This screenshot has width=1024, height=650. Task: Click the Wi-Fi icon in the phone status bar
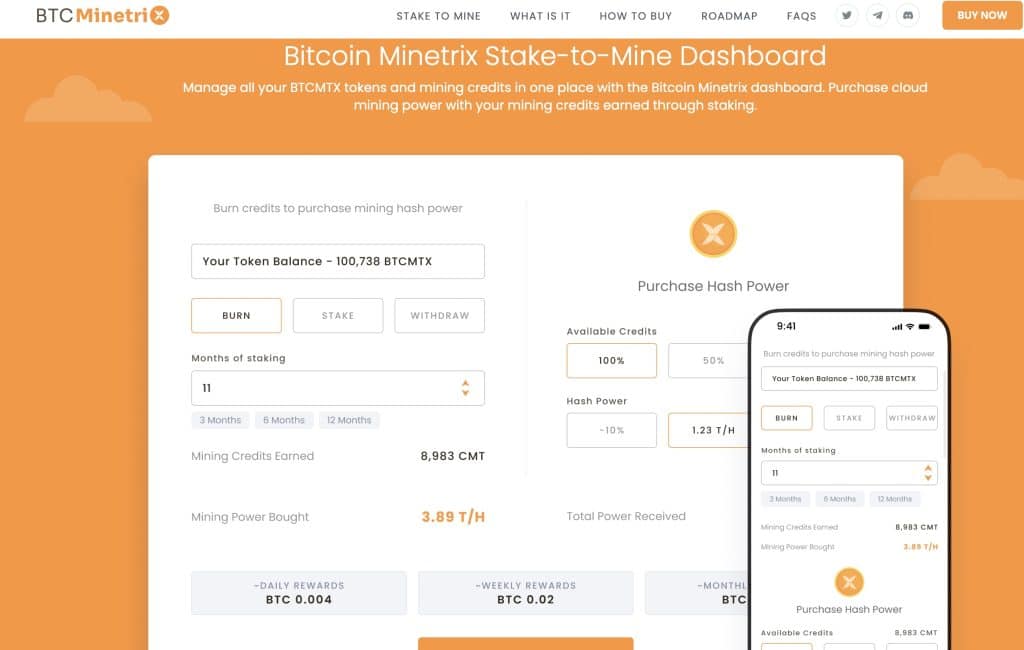[910, 326]
